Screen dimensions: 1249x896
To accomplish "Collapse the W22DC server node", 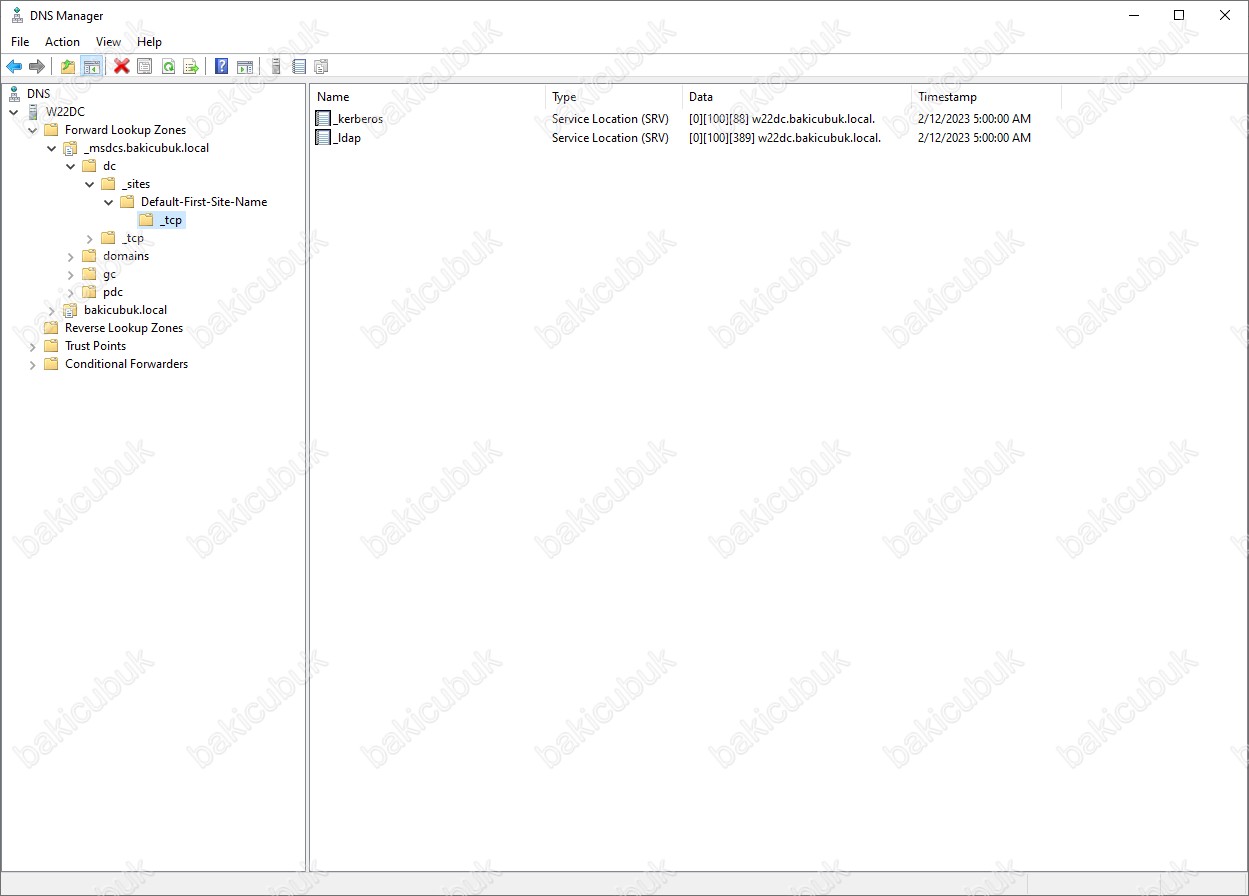I will pyautogui.click(x=14, y=112).
